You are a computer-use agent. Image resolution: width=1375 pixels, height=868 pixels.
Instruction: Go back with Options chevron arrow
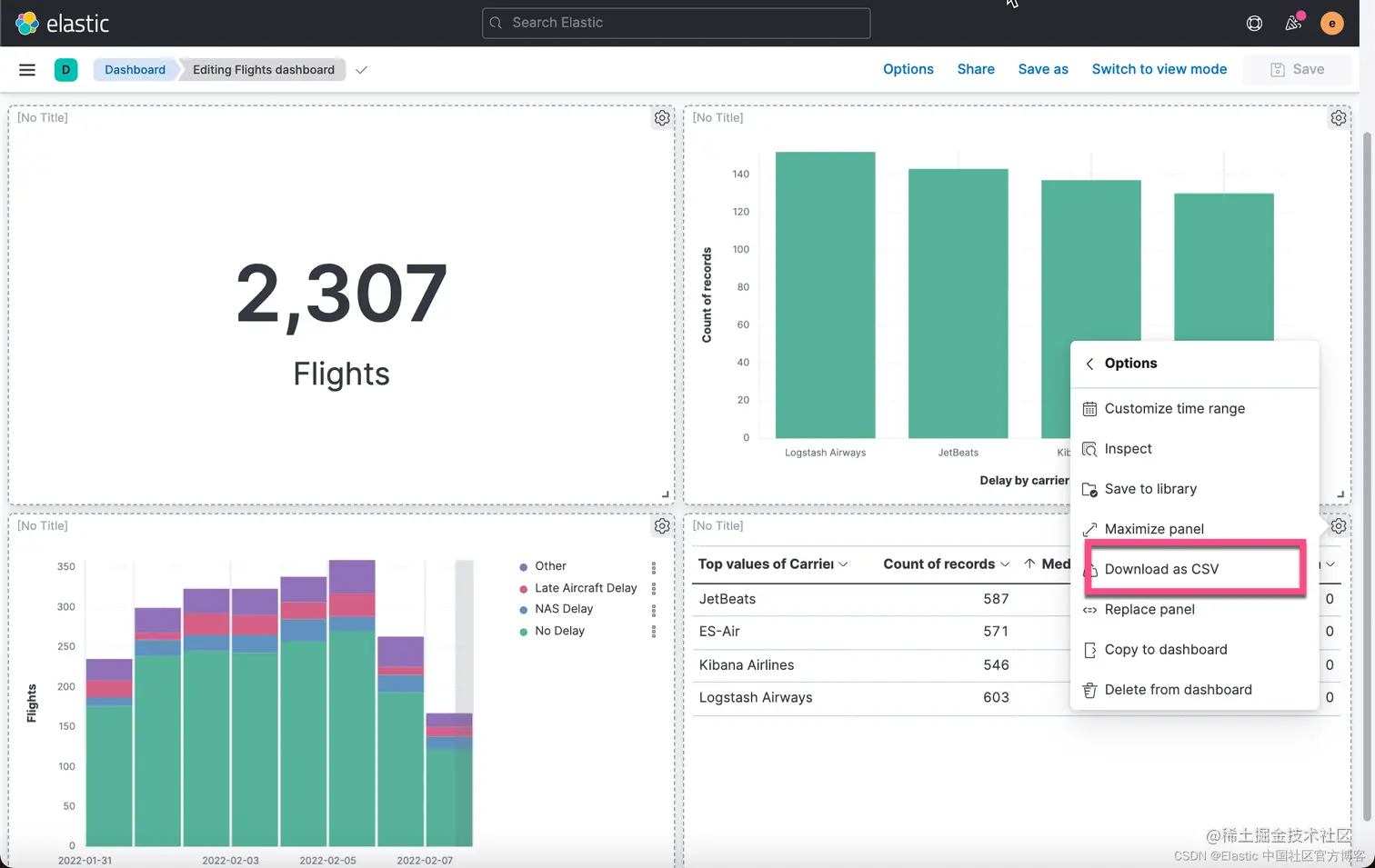click(1089, 364)
